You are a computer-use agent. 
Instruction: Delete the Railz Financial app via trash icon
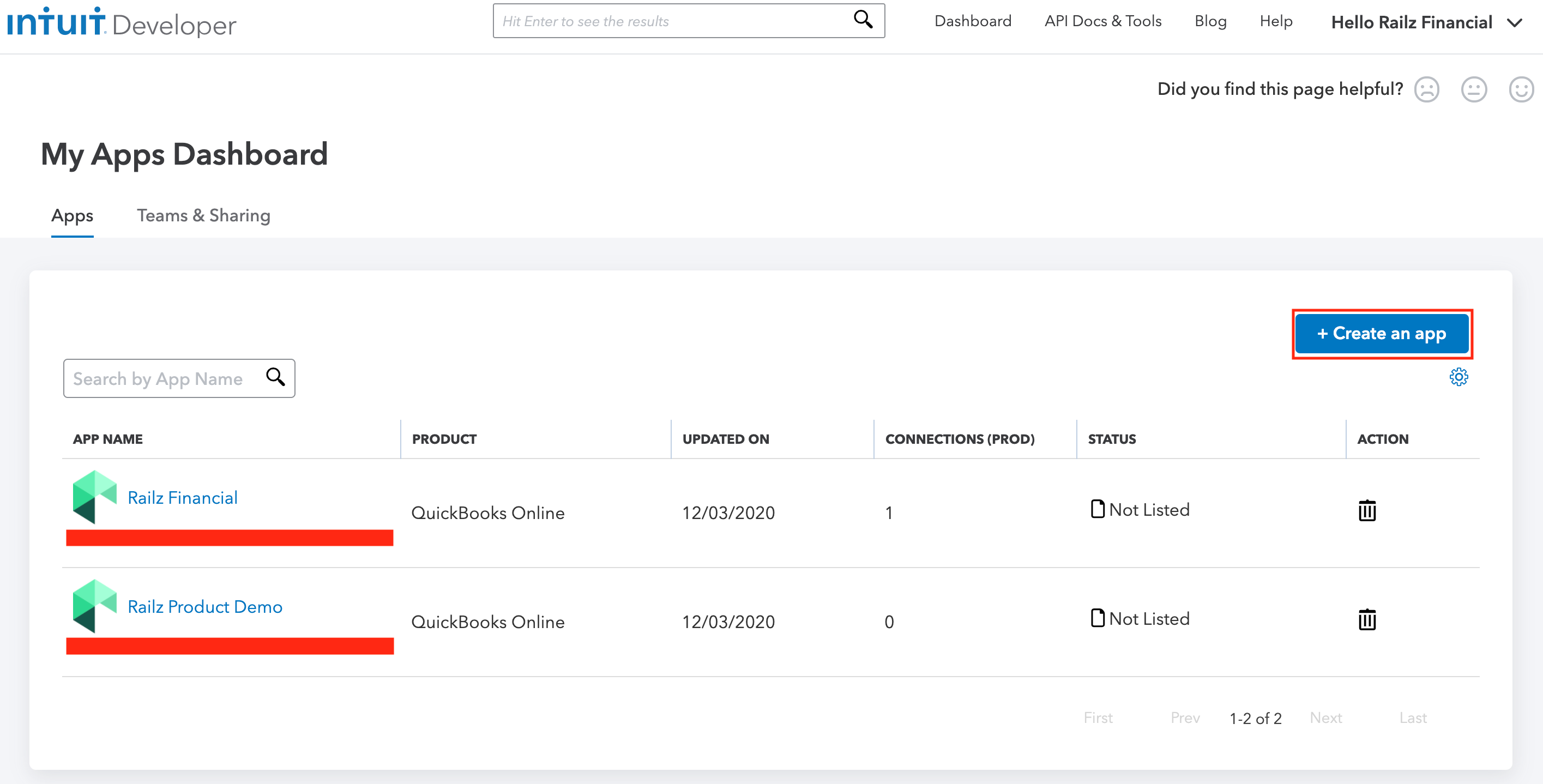click(1366, 510)
